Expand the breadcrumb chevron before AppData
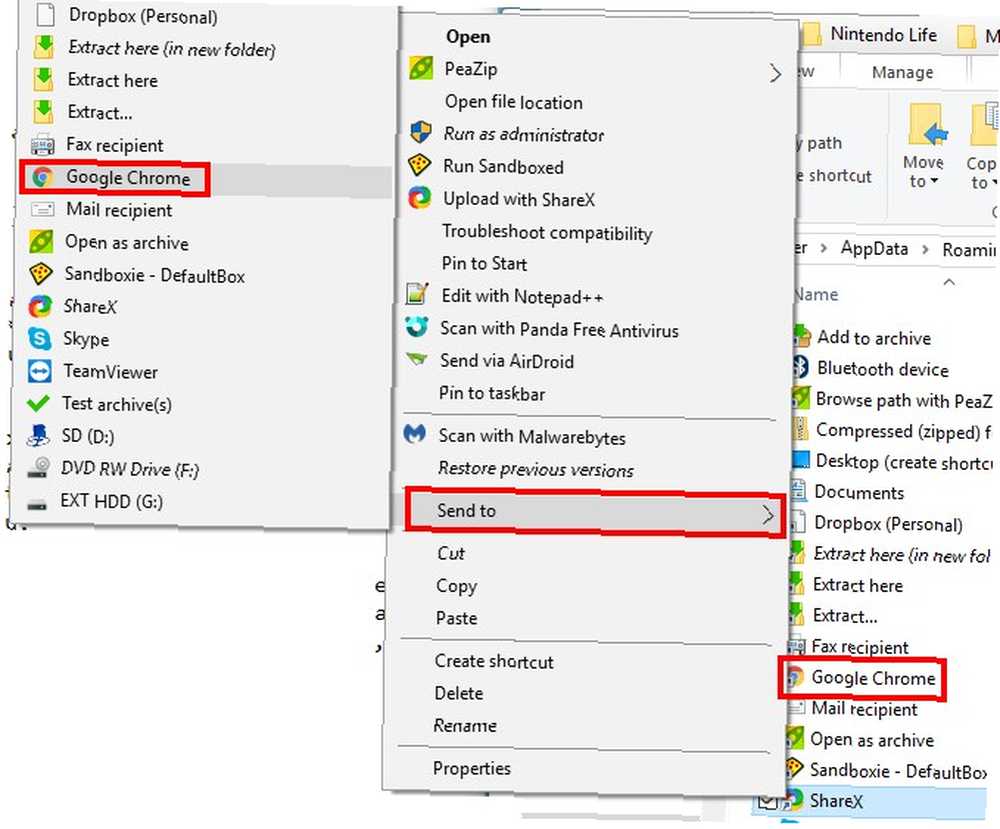 (823, 248)
